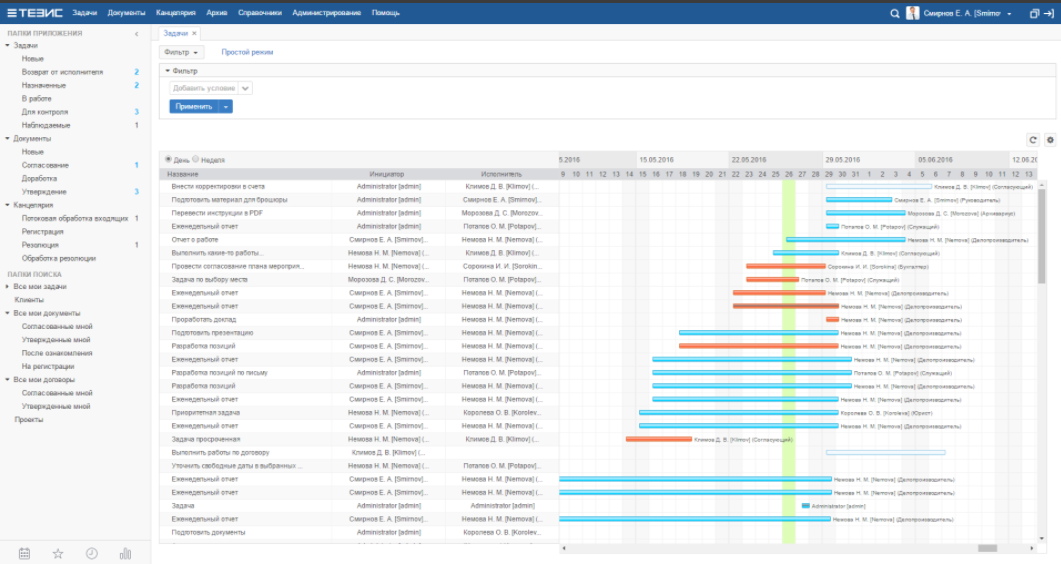Open the "Канцелярия" menu in the top bar
Image resolution: width=1061 pixels, height=564 pixels.
176,13
